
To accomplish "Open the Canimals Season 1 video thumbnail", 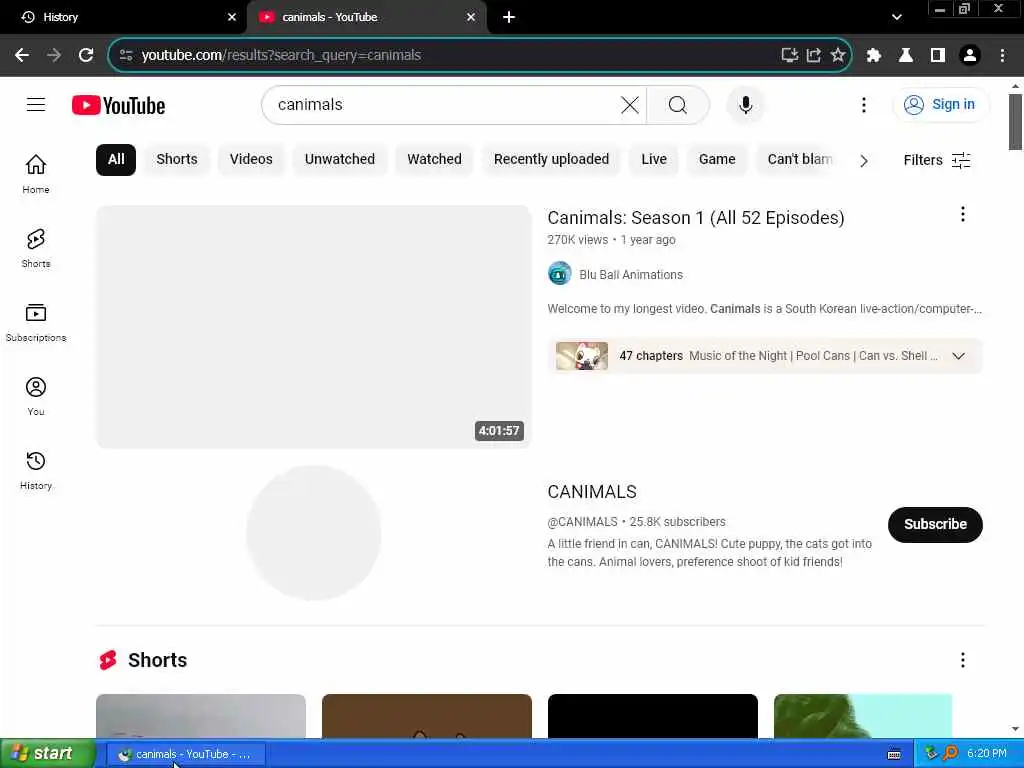I will [313, 327].
